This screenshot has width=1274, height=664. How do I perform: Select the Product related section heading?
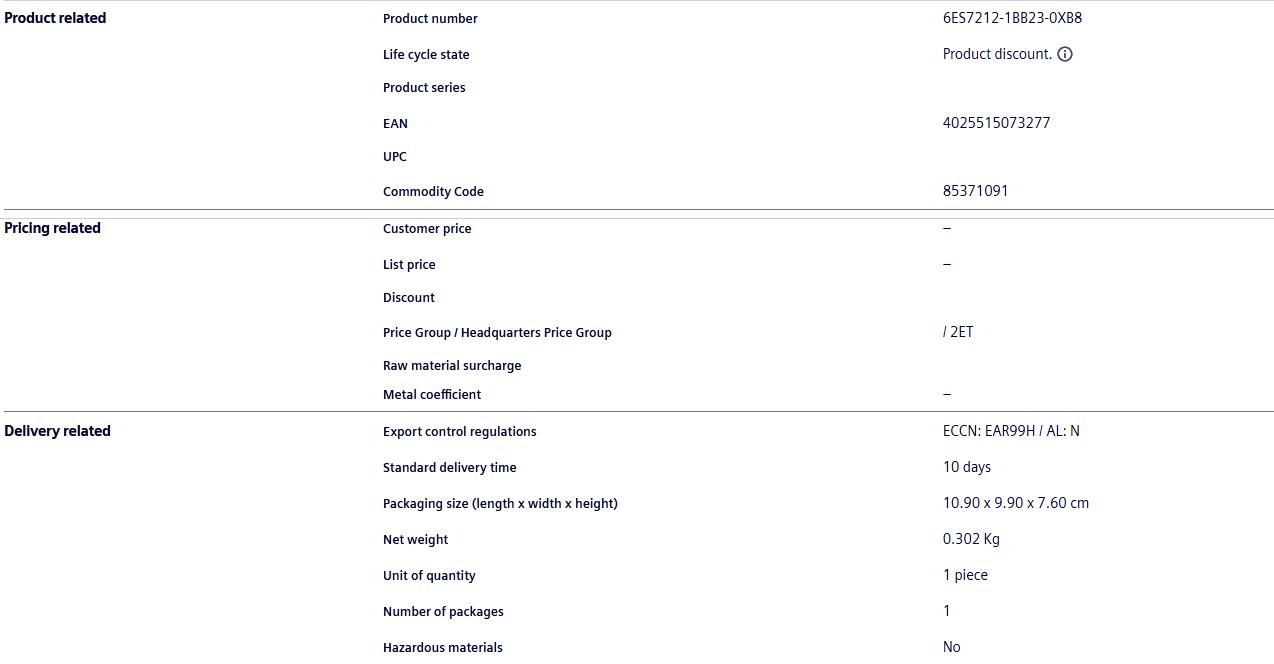point(55,18)
